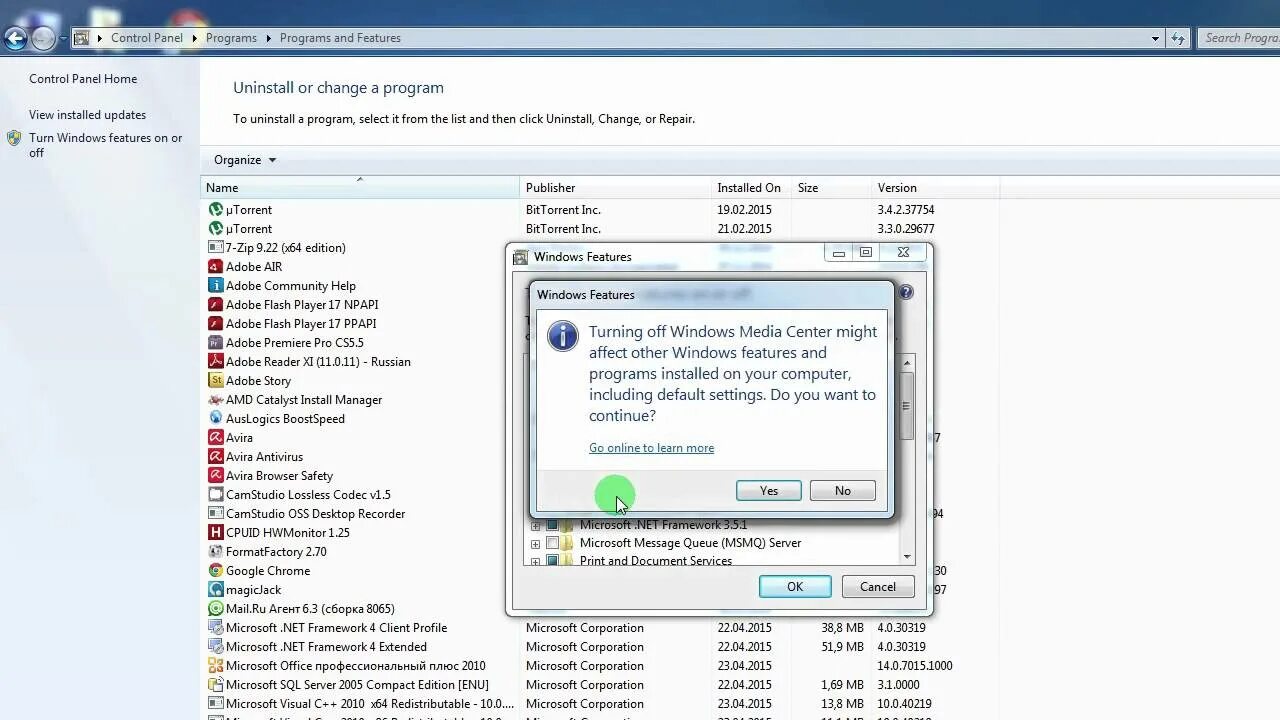Click the AMD Catalyst Install Manager icon

(215, 400)
